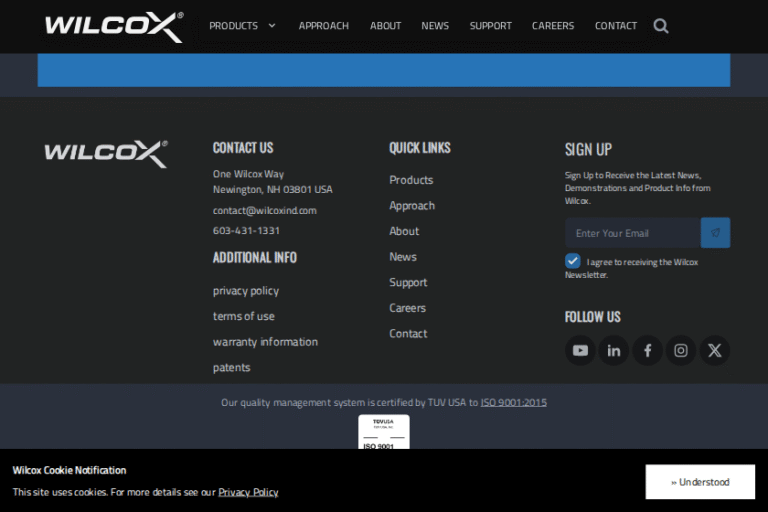
Task: Select Support in the top navigation
Action: click(x=490, y=26)
